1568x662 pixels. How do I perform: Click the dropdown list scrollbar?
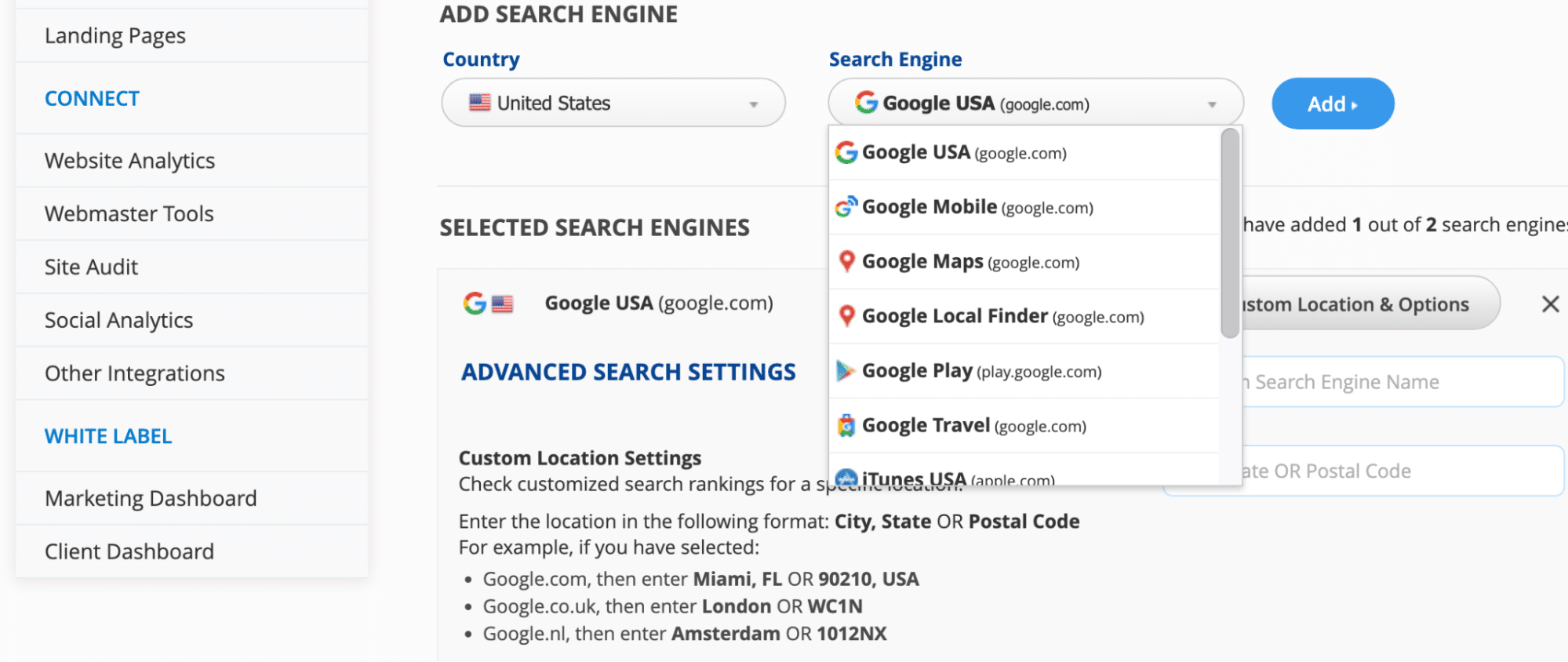(x=1229, y=234)
